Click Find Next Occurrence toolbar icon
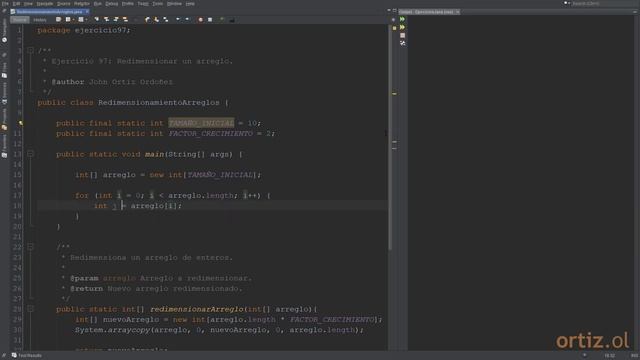 (116, 20)
